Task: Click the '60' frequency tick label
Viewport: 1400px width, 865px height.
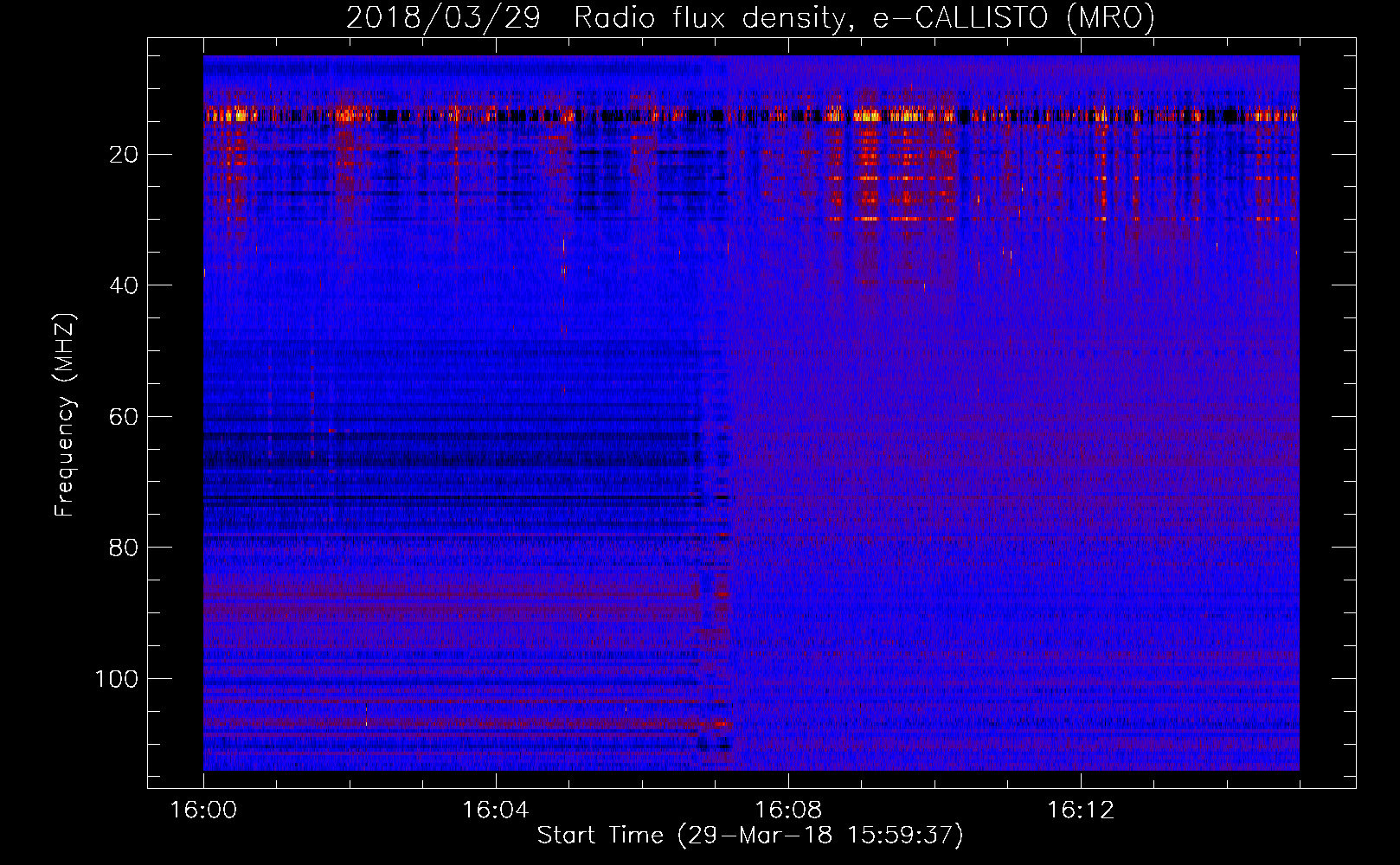Action: [125, 417]
